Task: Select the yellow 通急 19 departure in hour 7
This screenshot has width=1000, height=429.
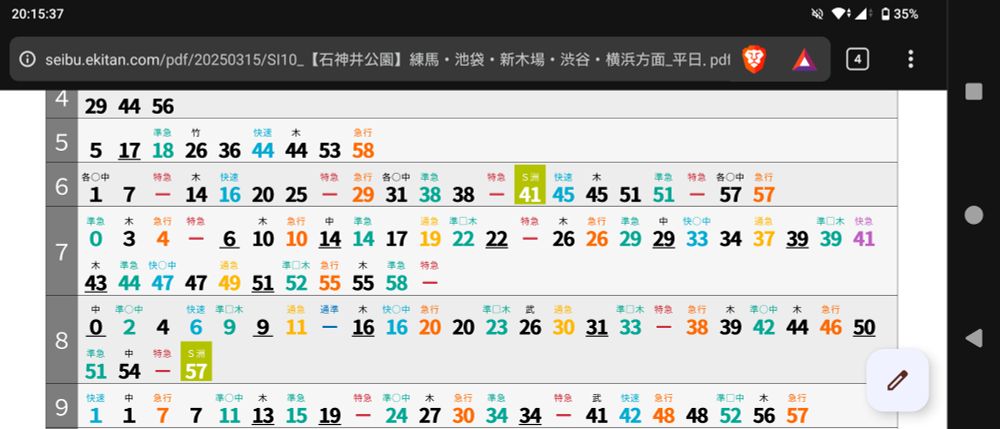Action: (430, 233)
